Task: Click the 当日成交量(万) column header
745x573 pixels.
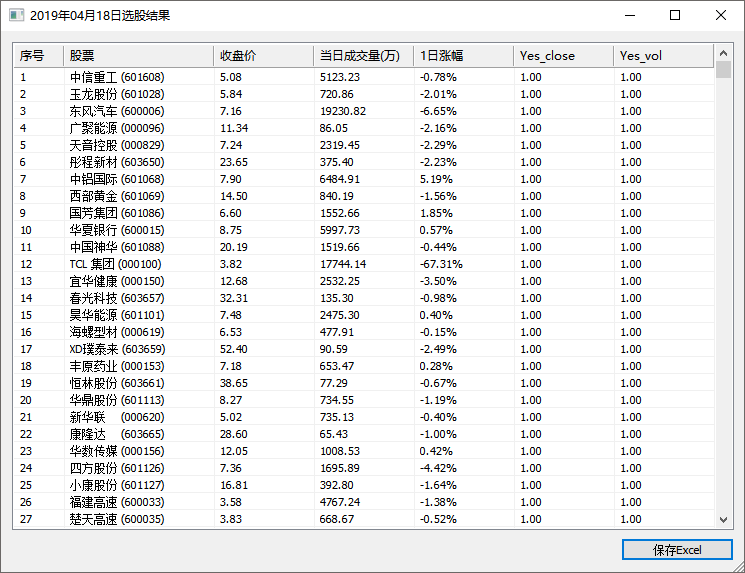Action: [362, 56]
